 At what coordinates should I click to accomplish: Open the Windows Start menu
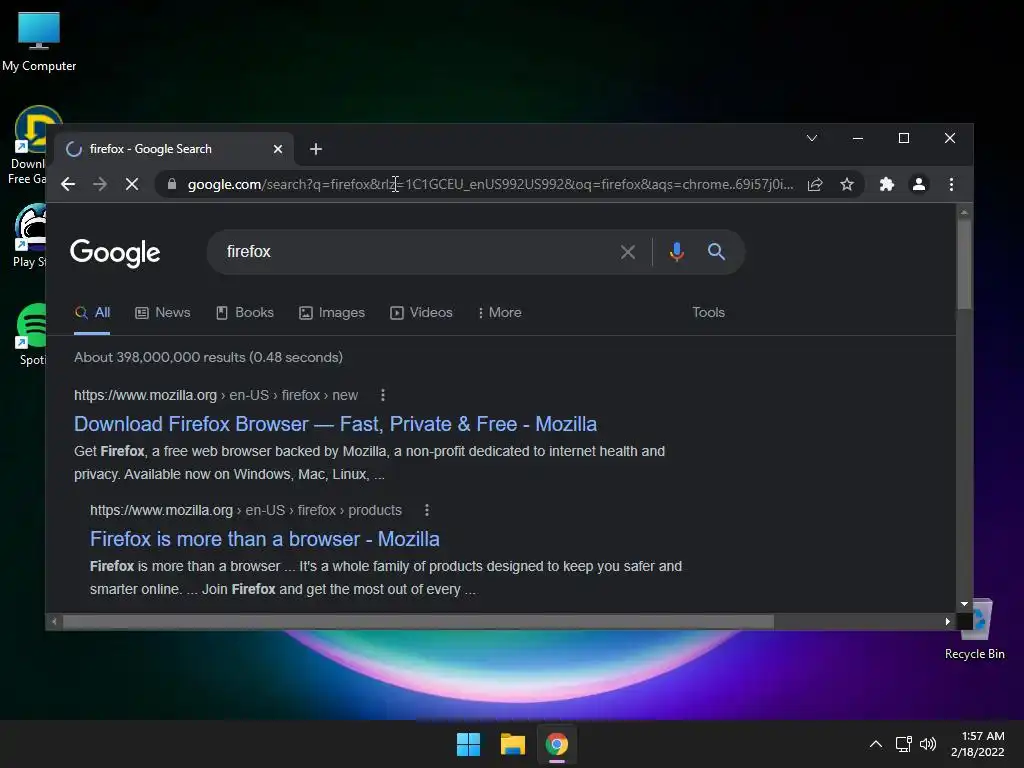468,744
